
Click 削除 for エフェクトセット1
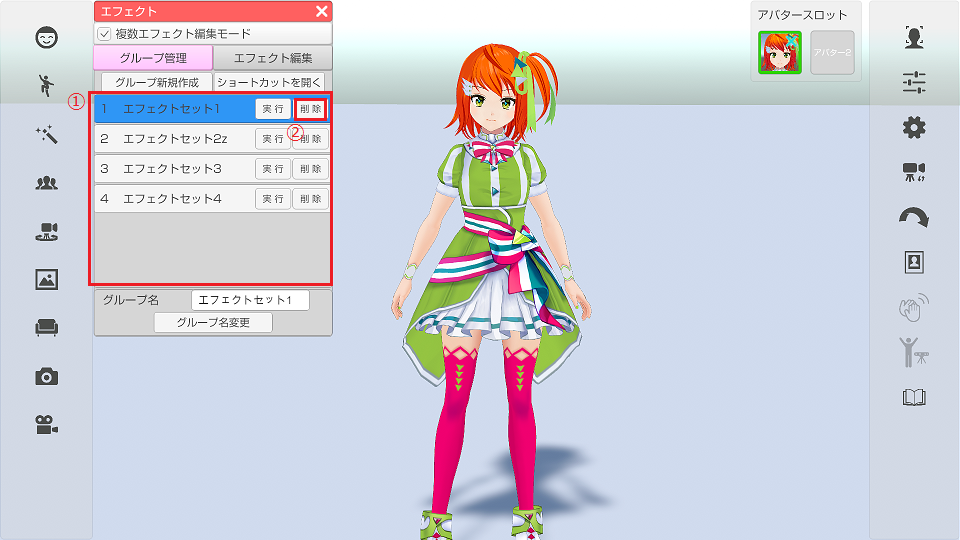310,109
